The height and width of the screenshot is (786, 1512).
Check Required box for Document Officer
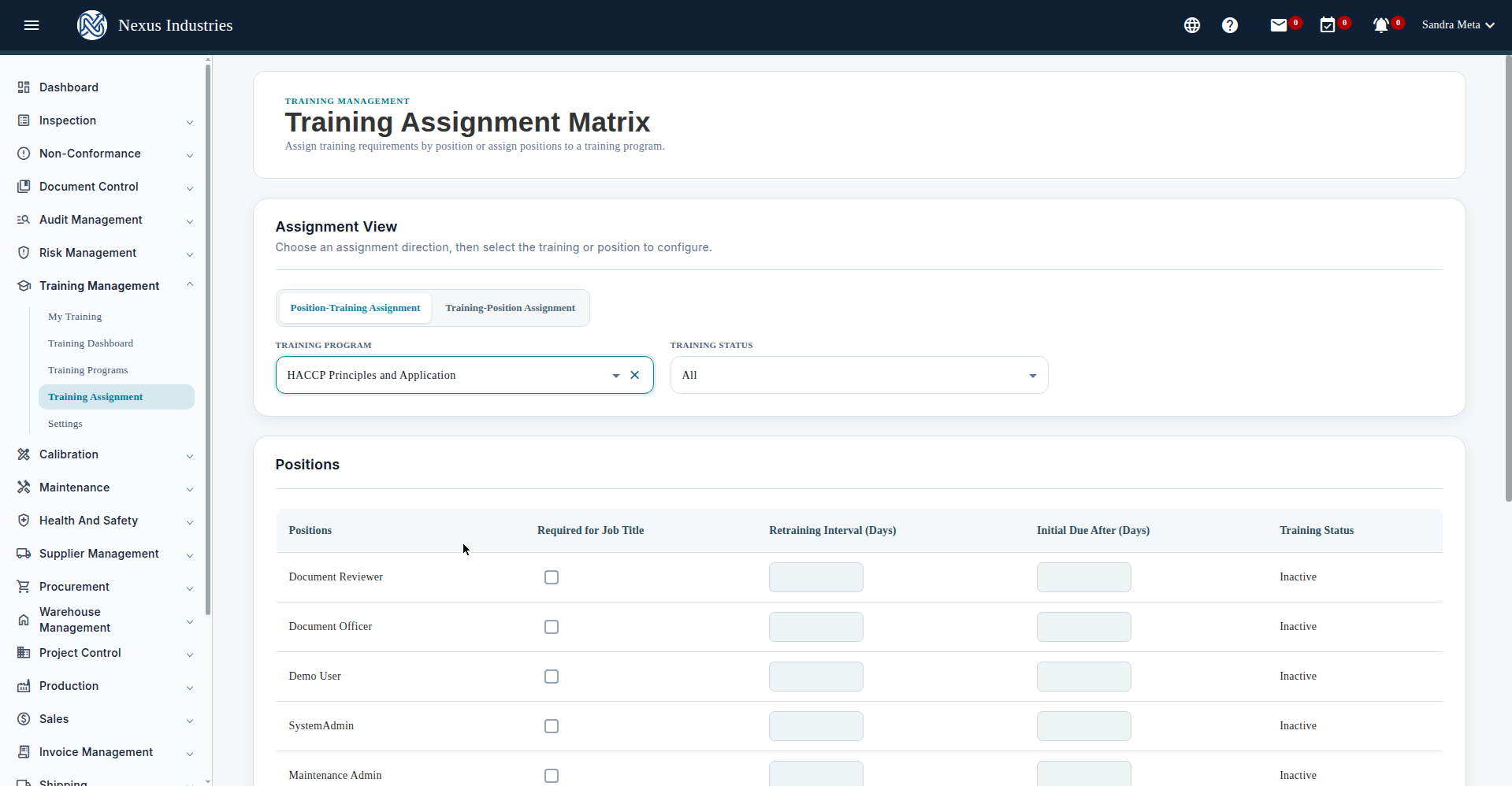pyautogui.click(x=552, y=627)
